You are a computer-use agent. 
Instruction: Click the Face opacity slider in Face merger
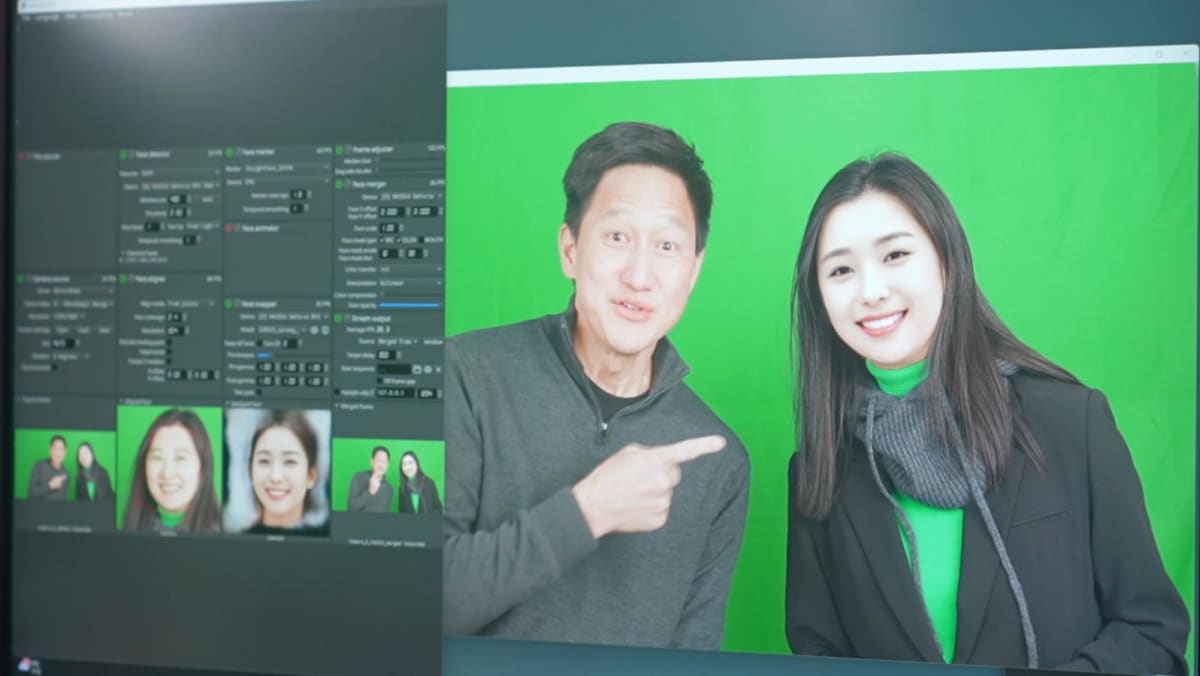[x=410, y=304]
